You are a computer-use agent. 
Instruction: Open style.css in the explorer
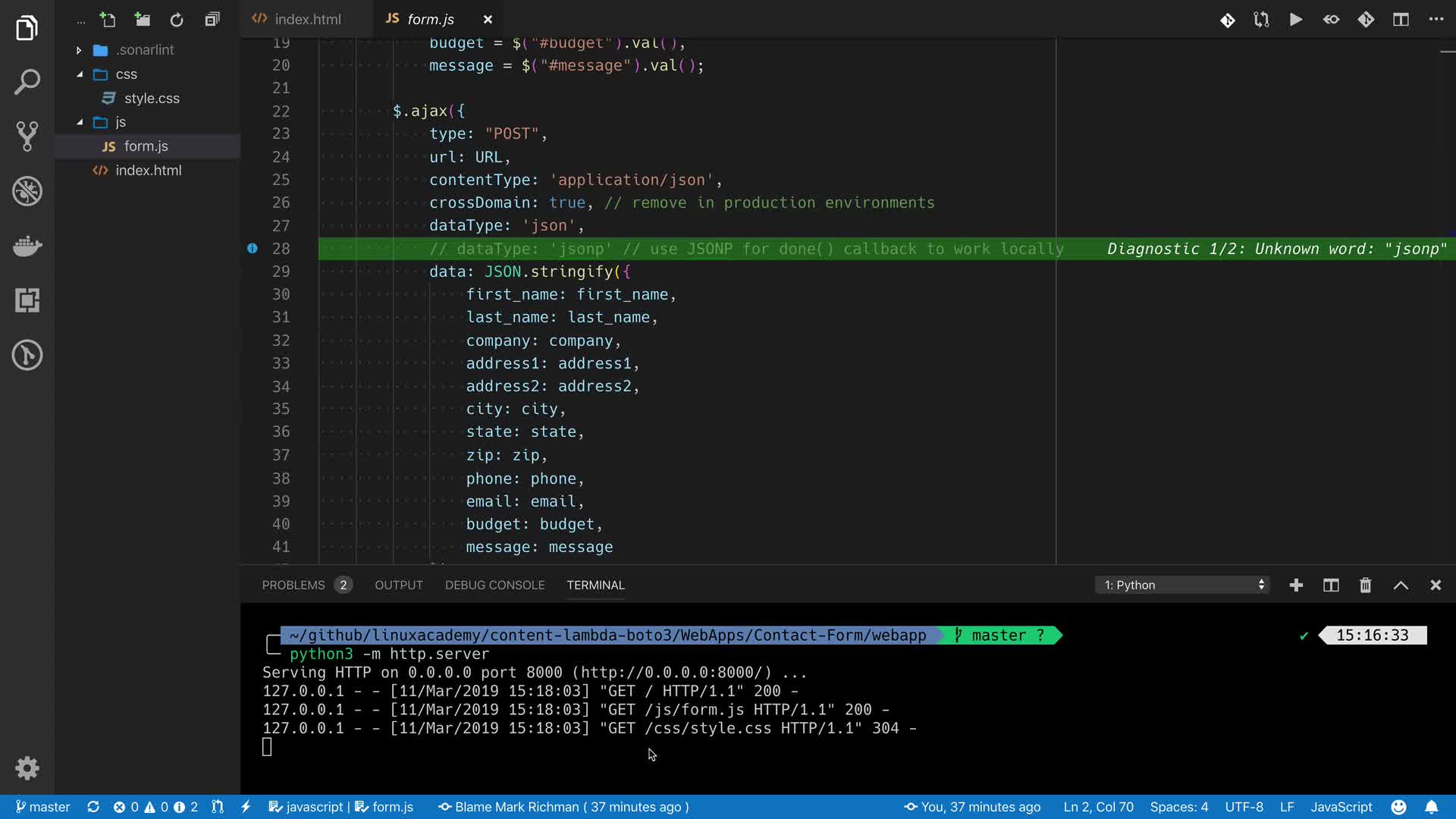[152, 99]
